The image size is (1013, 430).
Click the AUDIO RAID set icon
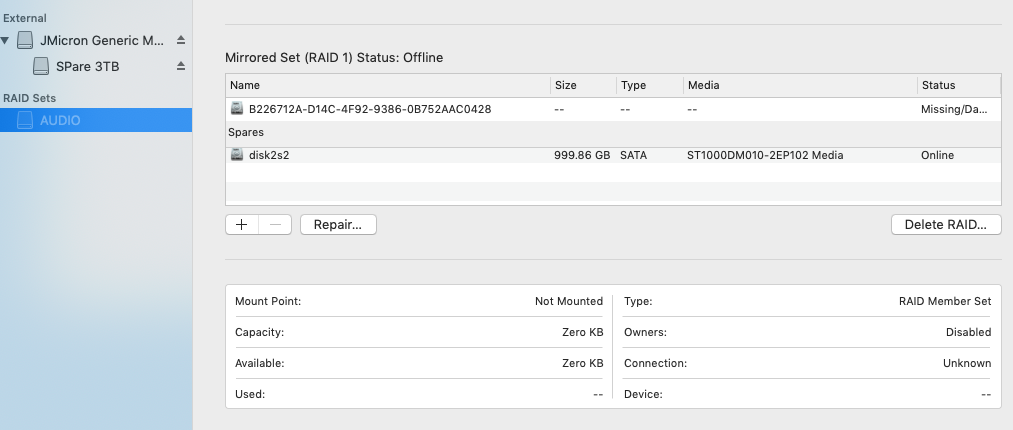click(25, 121)
